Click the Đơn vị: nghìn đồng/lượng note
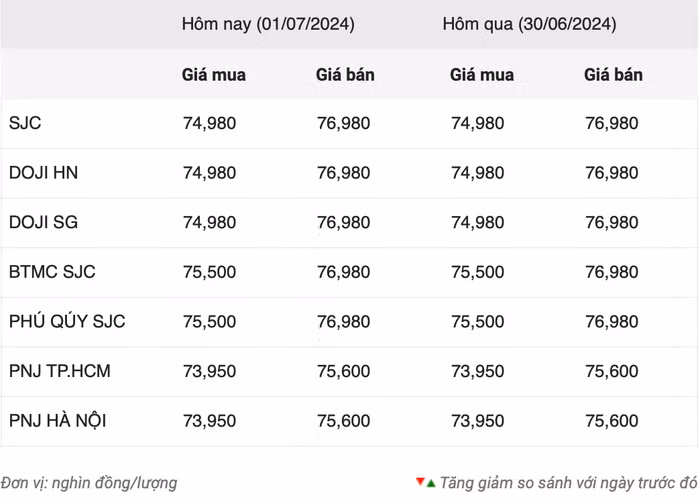This screenshot has height=502, width=700. pyautogui.click(x=89, y=483)
